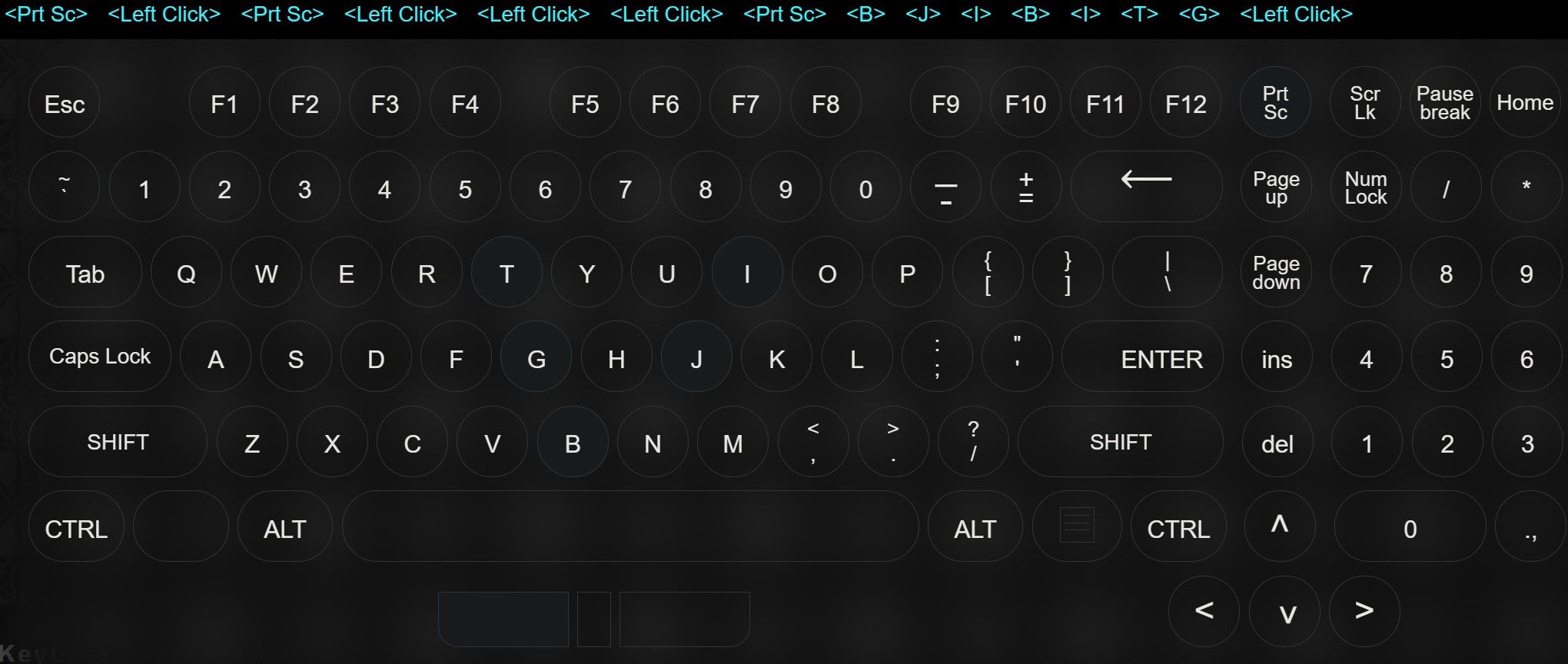Click the blank Windows key beside left CTRL
The height and width of the screenshot is (664, 1568).
point(181,526)
